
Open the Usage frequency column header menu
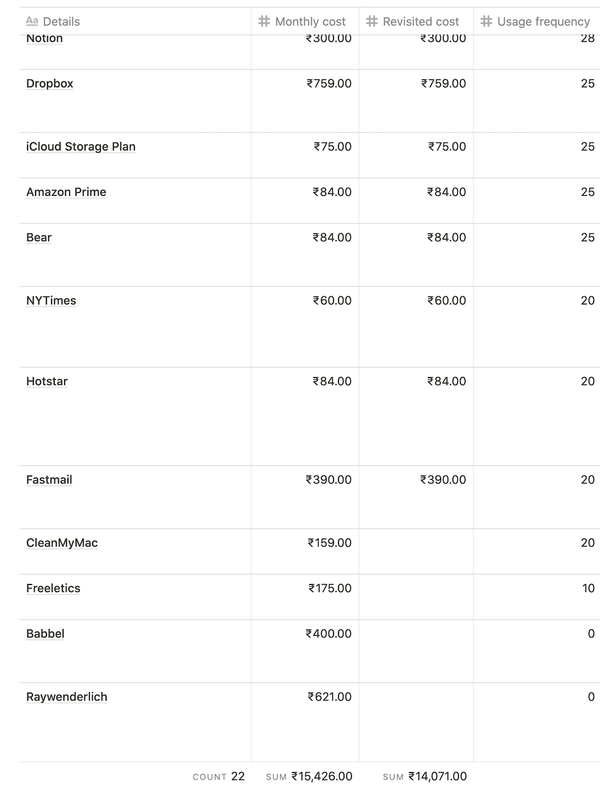[x=537, y=21]
